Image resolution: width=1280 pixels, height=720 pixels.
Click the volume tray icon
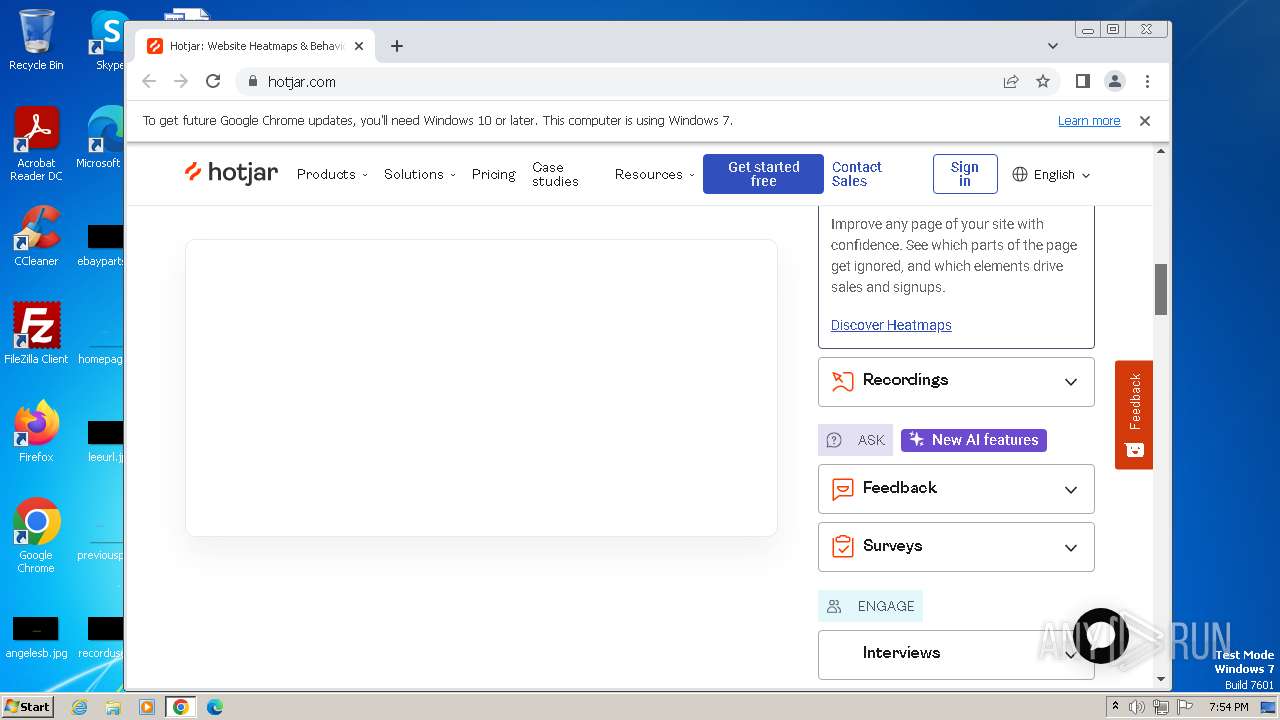[1137, 707]
